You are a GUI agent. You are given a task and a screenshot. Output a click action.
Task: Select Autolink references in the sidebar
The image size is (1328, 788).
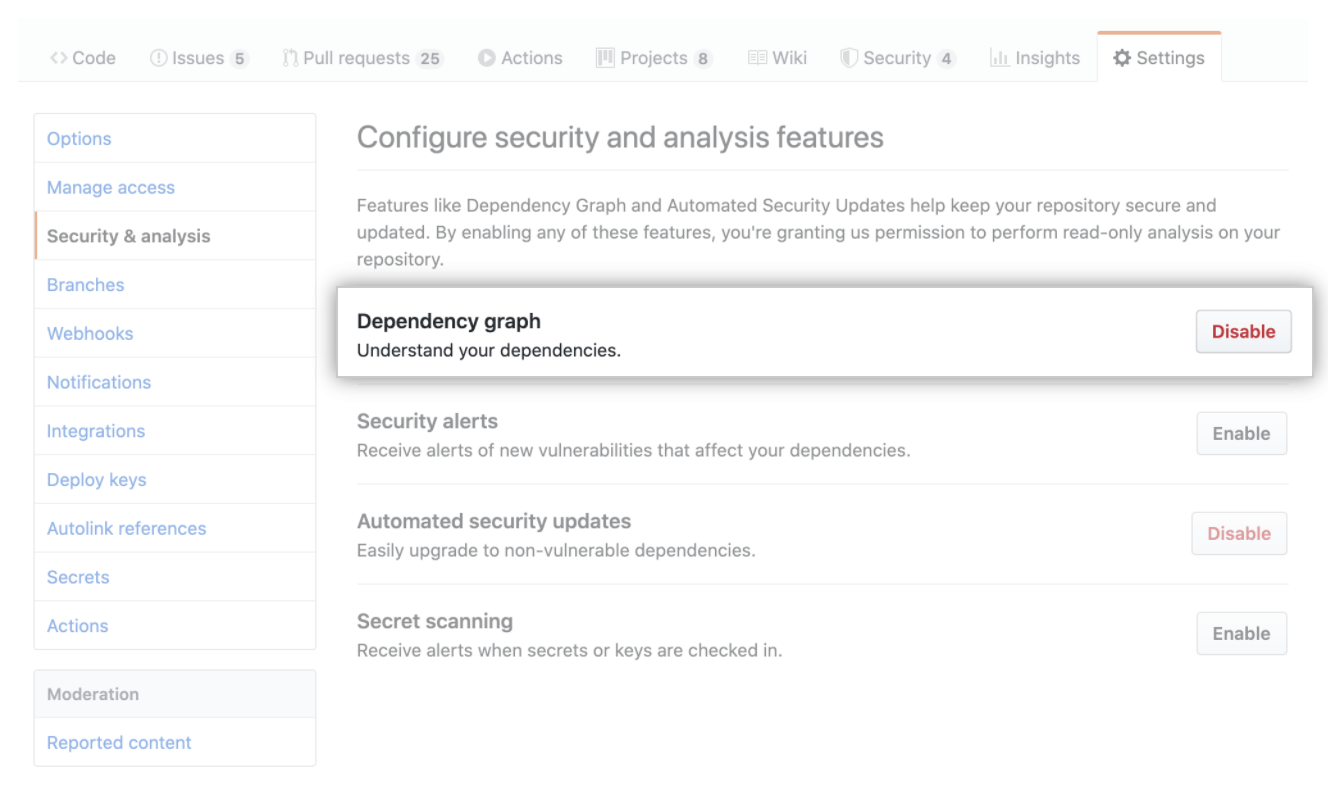click(x=175, y=528)
